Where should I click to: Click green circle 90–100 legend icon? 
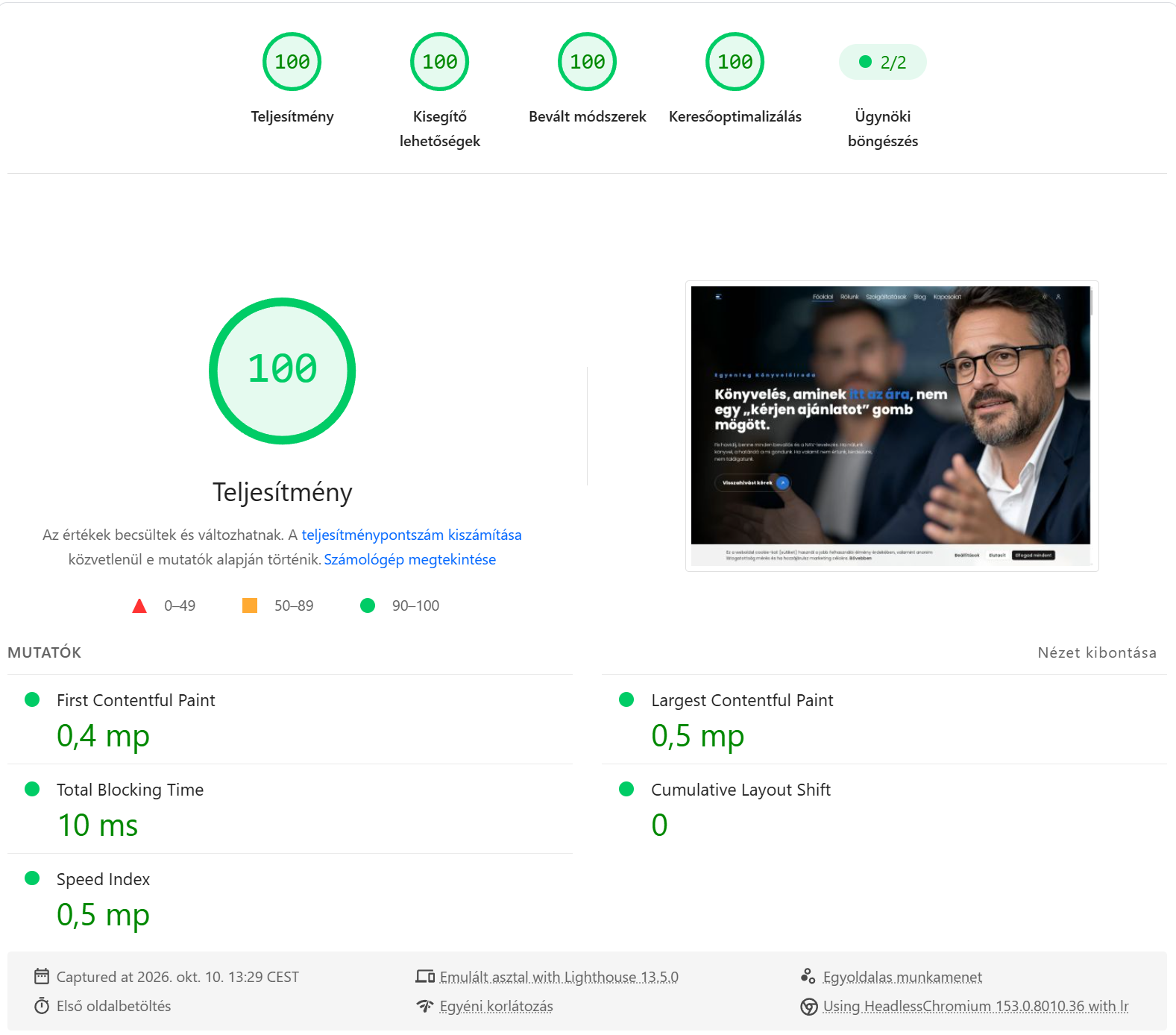click(368, 605)
